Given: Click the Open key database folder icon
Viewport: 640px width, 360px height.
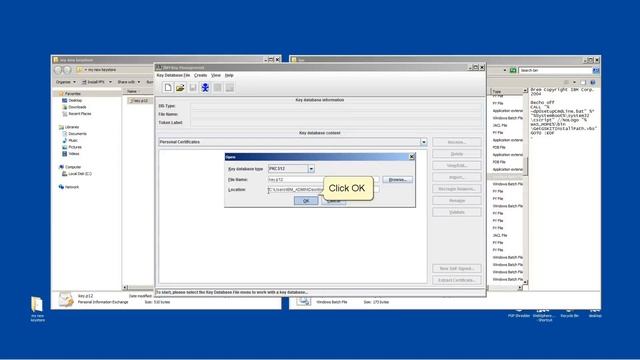Looking at the screenshot, I should [x=180, y=87].
